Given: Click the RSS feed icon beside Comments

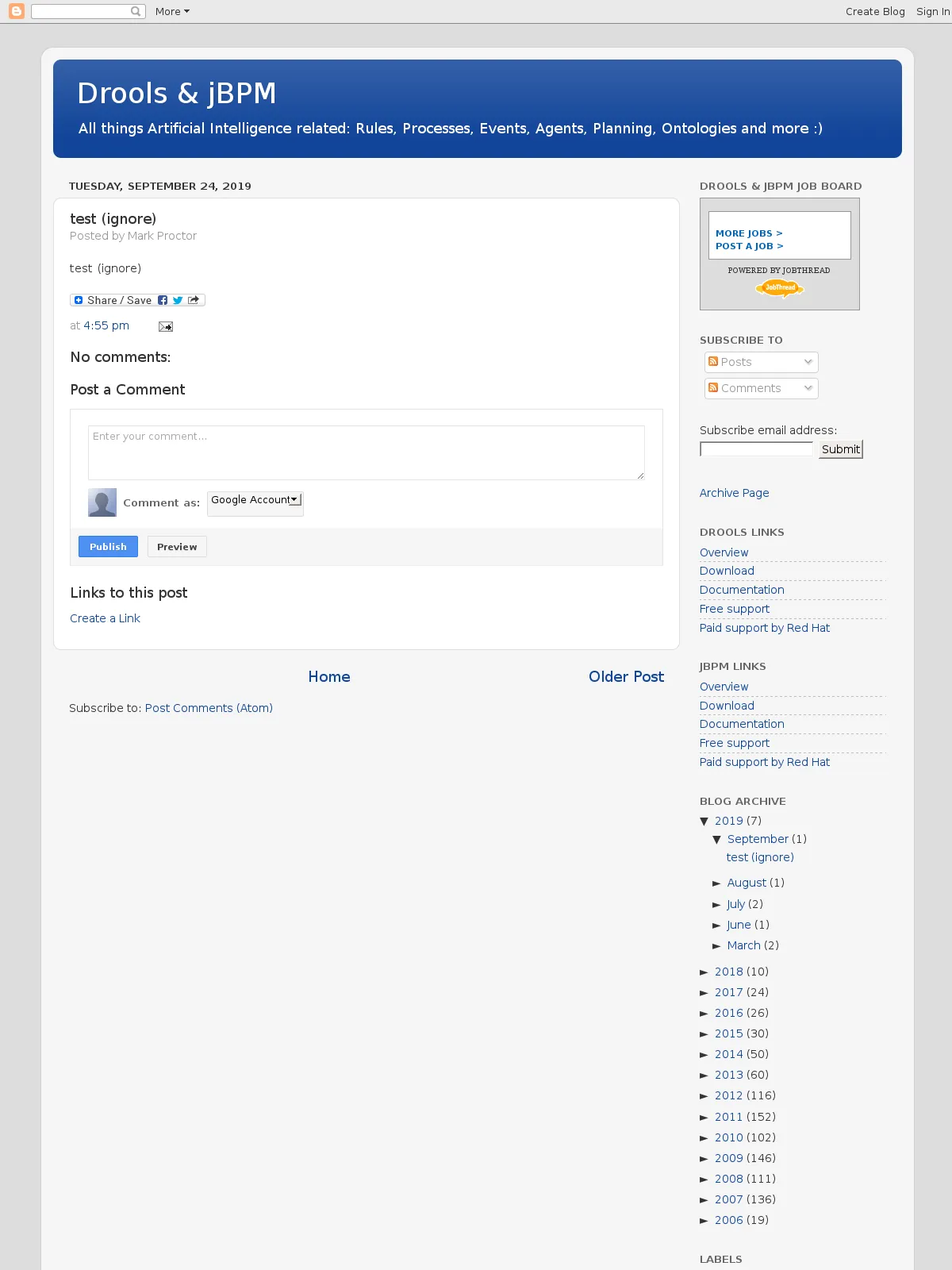Looking at the screenshot, I should click(x=713, y=388).
